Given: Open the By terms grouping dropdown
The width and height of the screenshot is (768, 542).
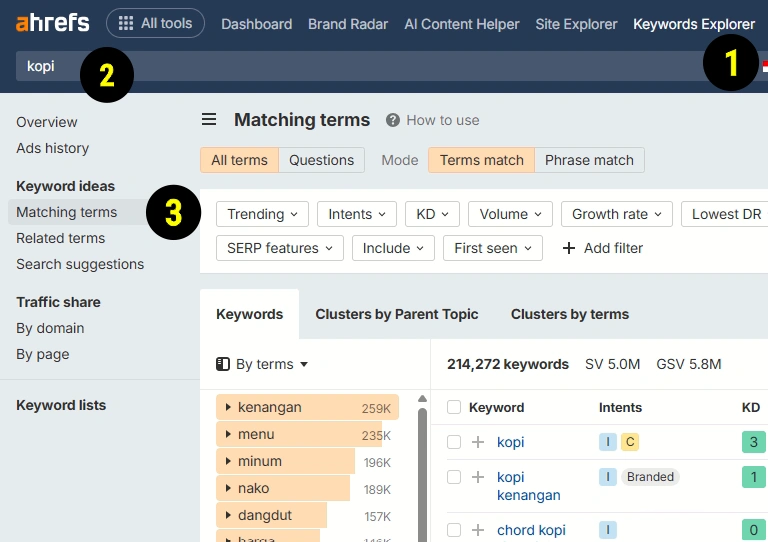Looking at the screenshot, I should point(262,364).
